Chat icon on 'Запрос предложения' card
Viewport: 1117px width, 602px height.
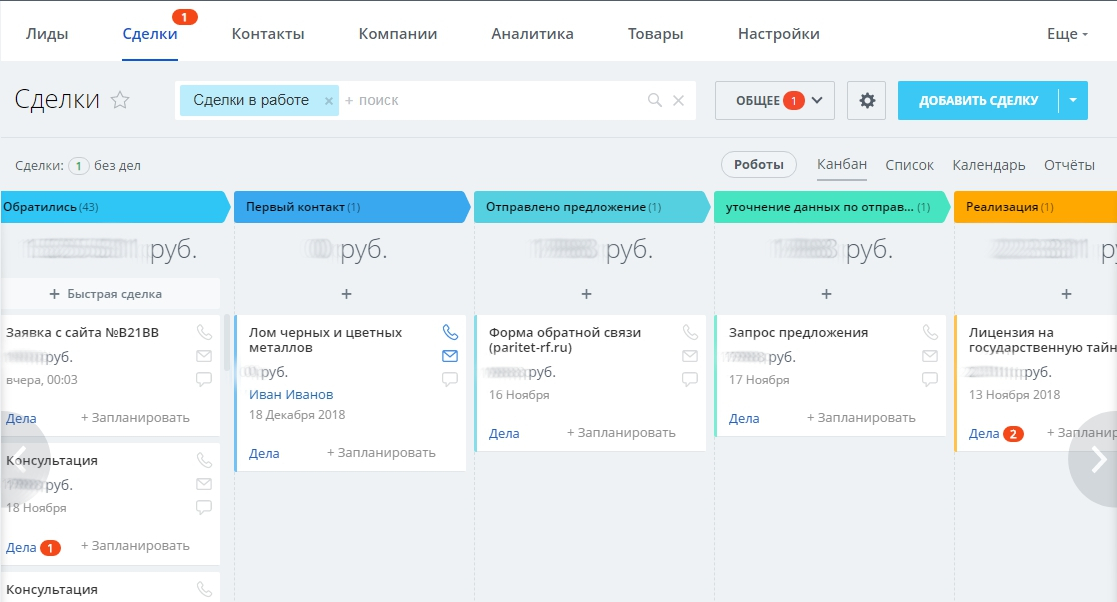930,379
